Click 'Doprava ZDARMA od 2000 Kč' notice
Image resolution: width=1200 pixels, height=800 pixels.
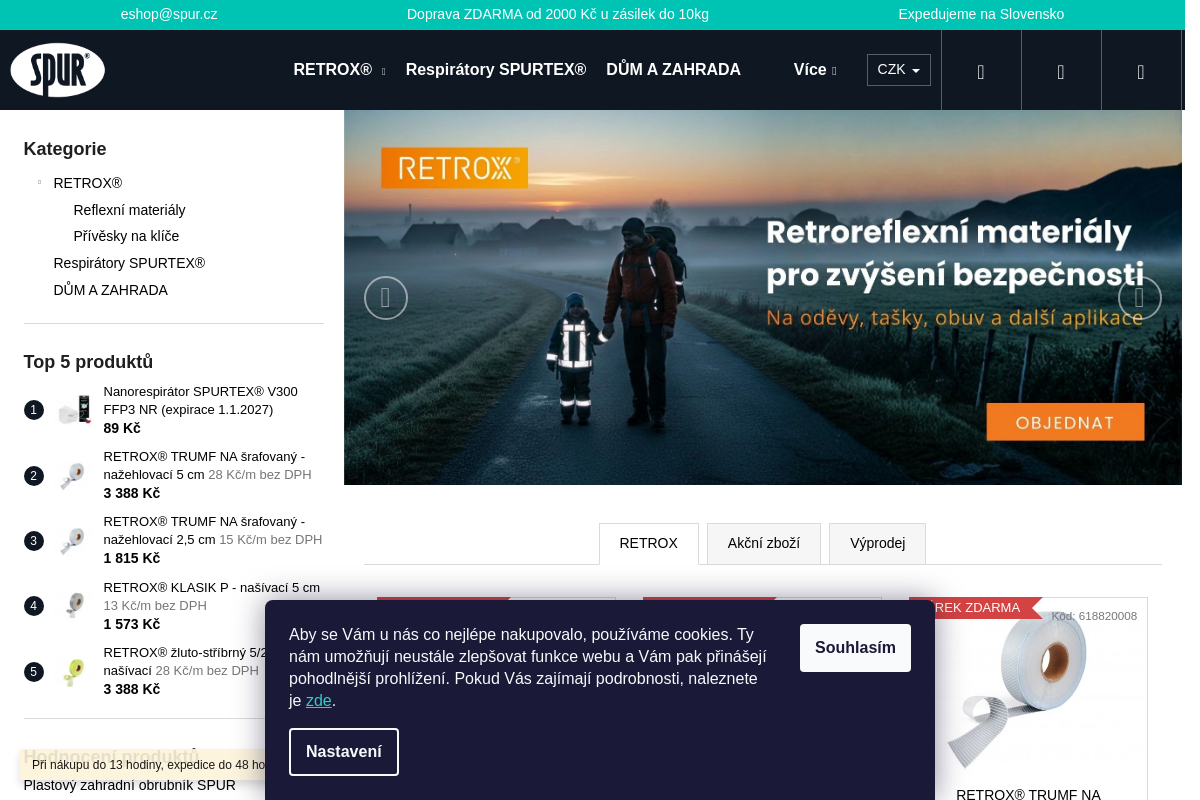coord(558,14)
